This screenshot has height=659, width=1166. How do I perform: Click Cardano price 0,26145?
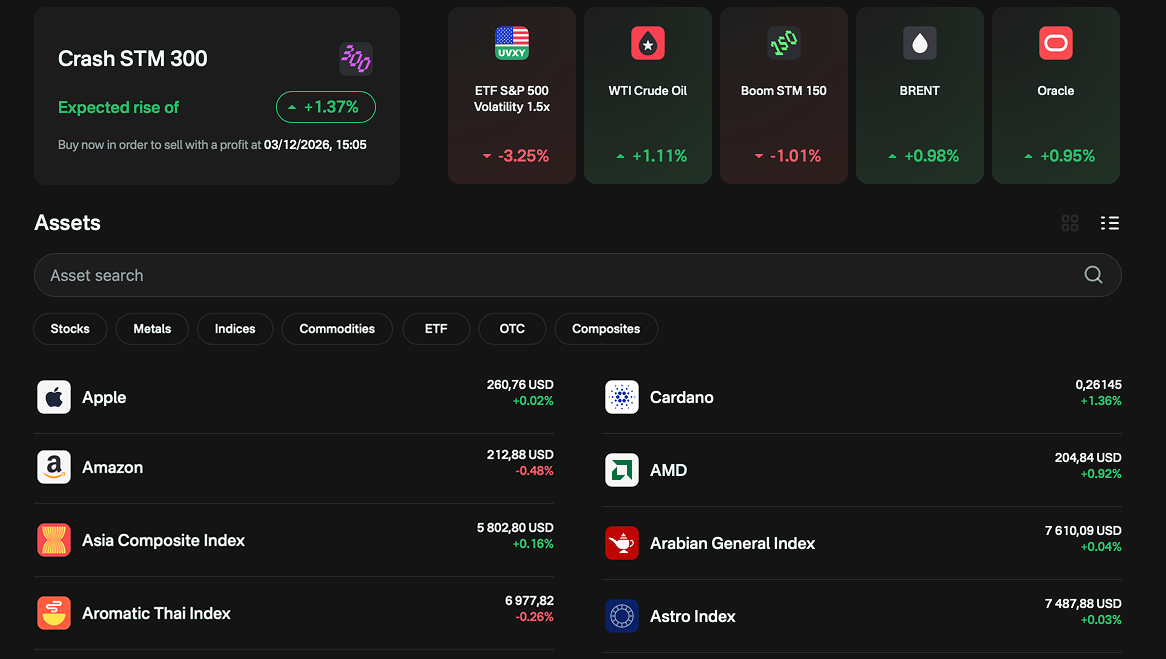click(1098, 385)
